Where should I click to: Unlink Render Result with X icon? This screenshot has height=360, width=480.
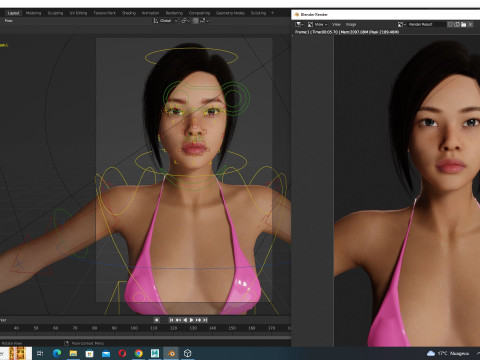tap(470, 24)
